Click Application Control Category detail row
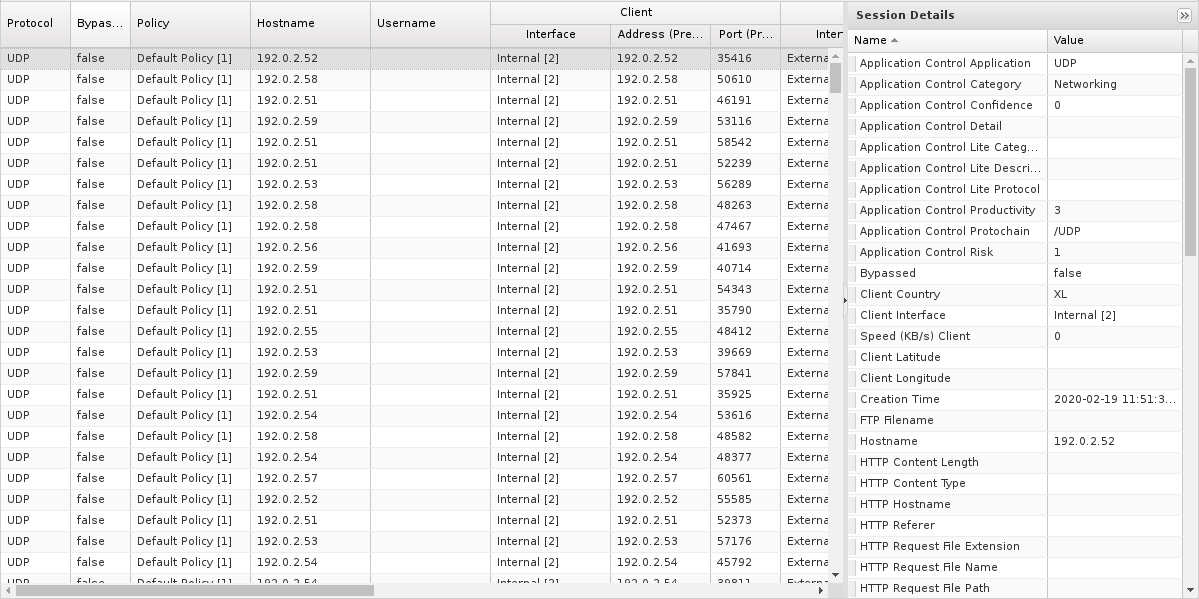Image resolution: width=1199 pixels, height=599 pixels. [x=1015, y=84]
